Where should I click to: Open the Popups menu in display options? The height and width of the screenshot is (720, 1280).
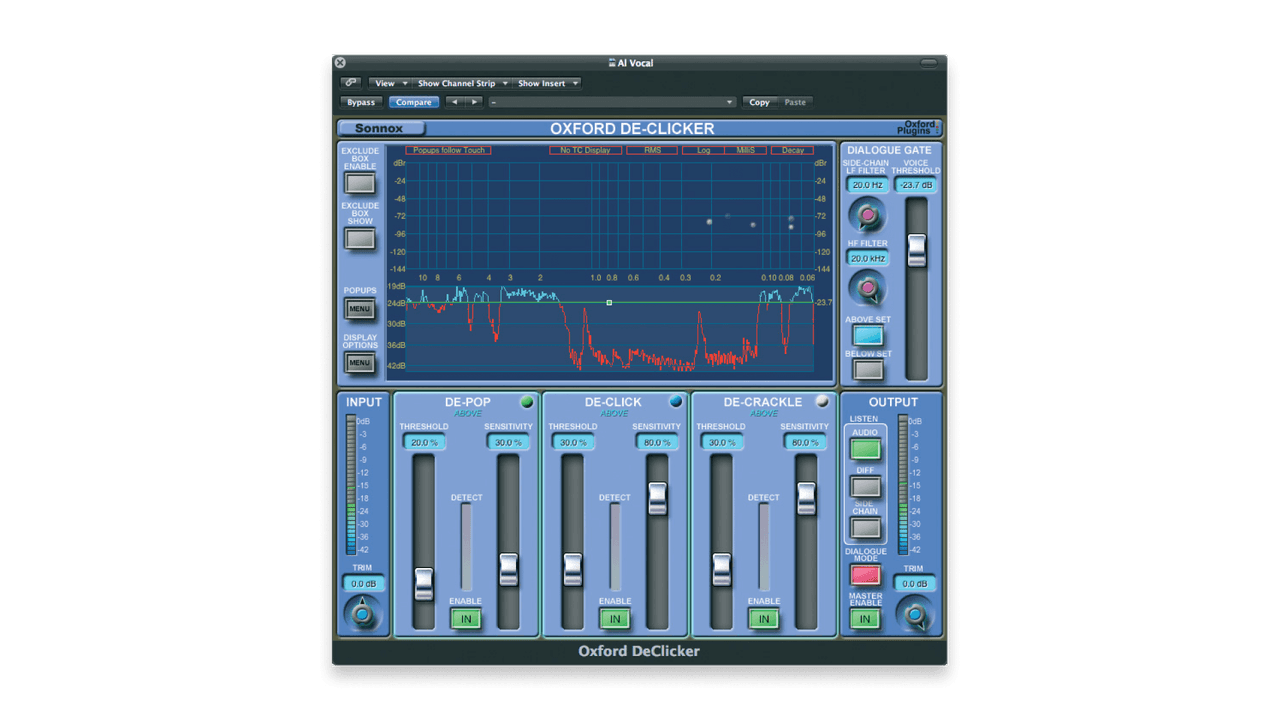click(x=359, y=308)
